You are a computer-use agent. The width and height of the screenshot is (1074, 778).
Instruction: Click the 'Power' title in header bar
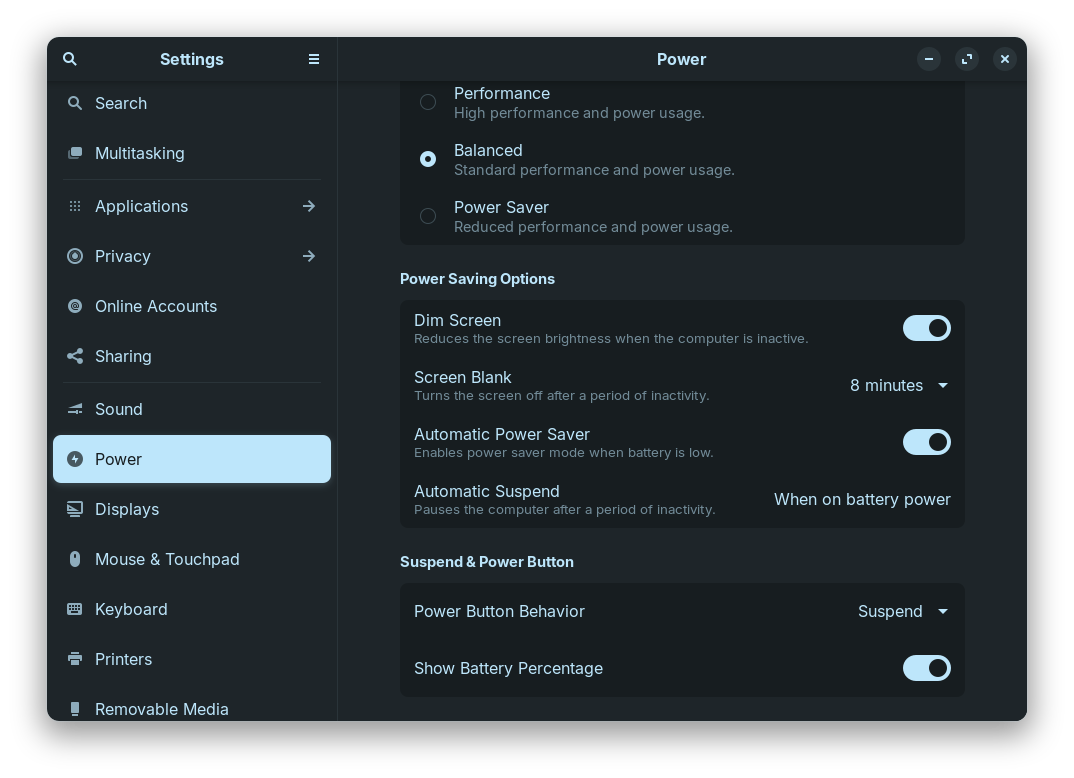click(x=682, y=59)
